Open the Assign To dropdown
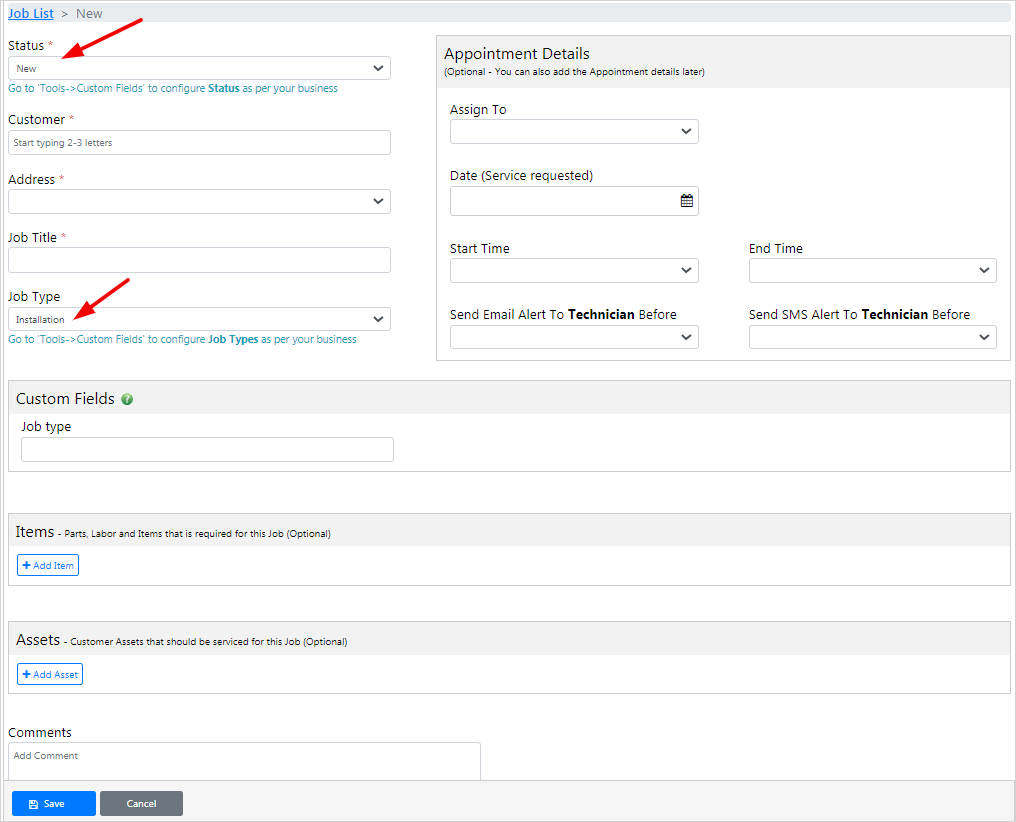The image size is (1016, 822). pos(573,131)
